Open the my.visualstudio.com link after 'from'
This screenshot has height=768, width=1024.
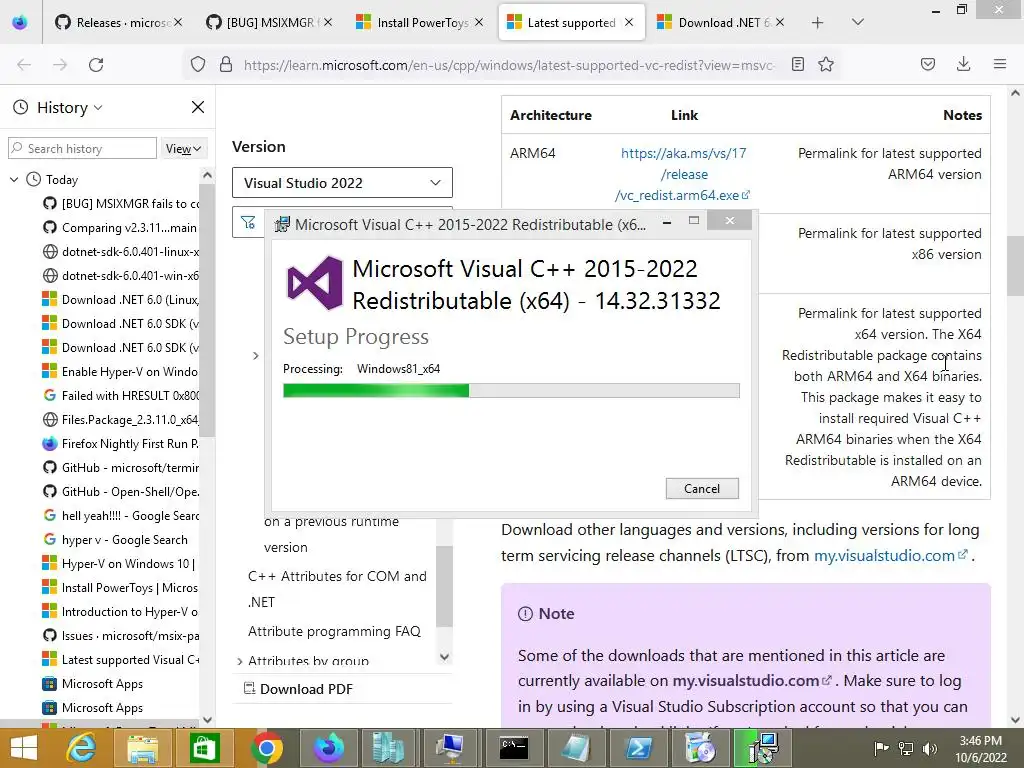coord(891,556)
